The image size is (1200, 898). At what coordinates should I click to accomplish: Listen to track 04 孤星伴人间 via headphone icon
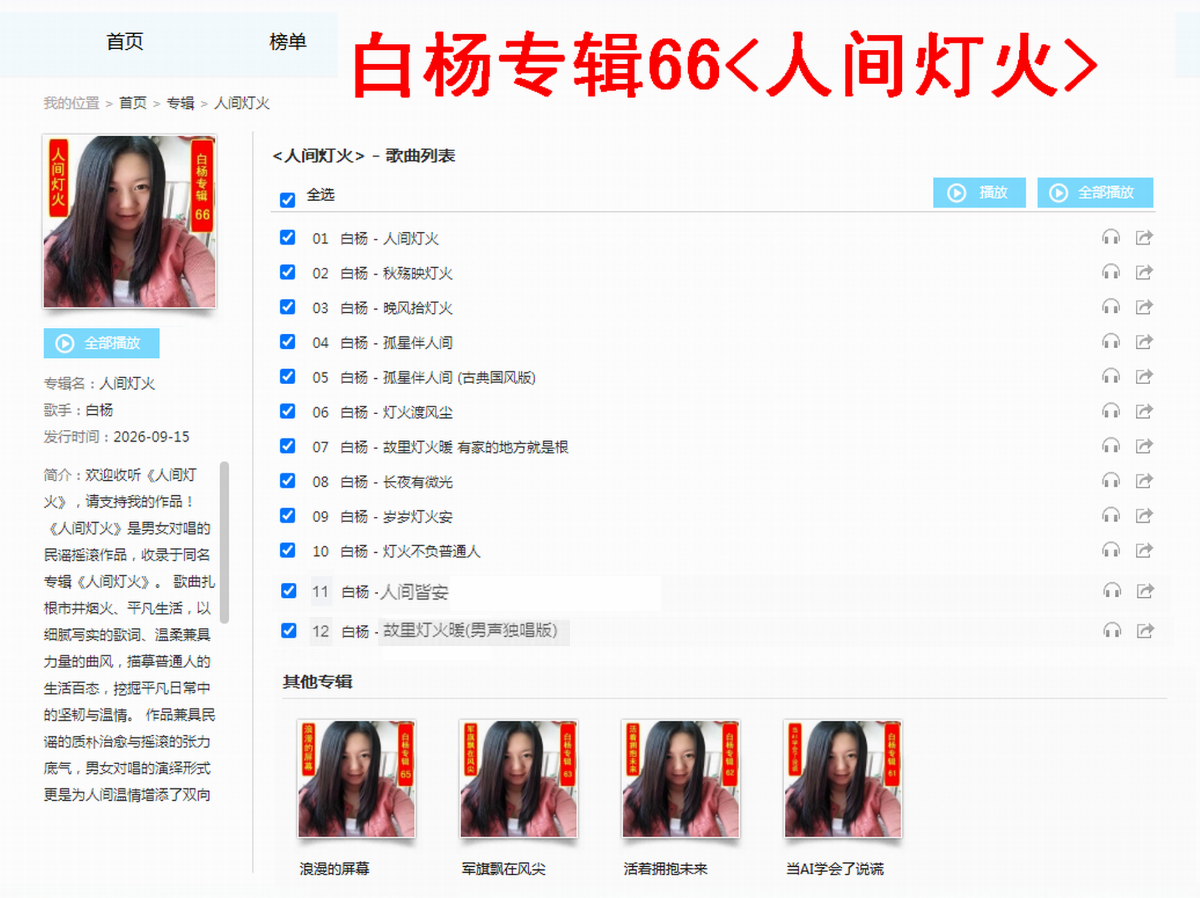[x=1110, y=341]
